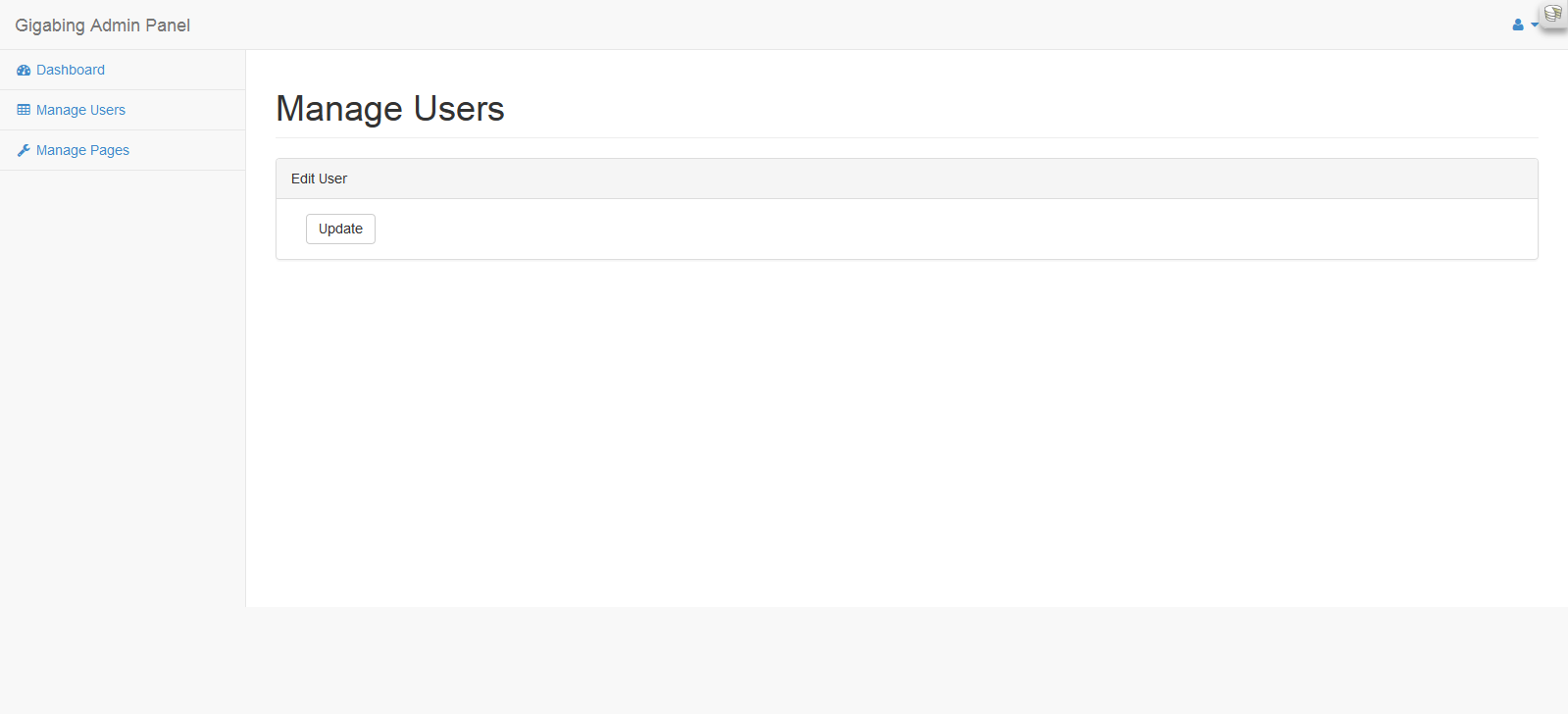
Task: Click the Gigabing Admin Panel brand link
Action: pyautogui.click(x=102, y=25)
